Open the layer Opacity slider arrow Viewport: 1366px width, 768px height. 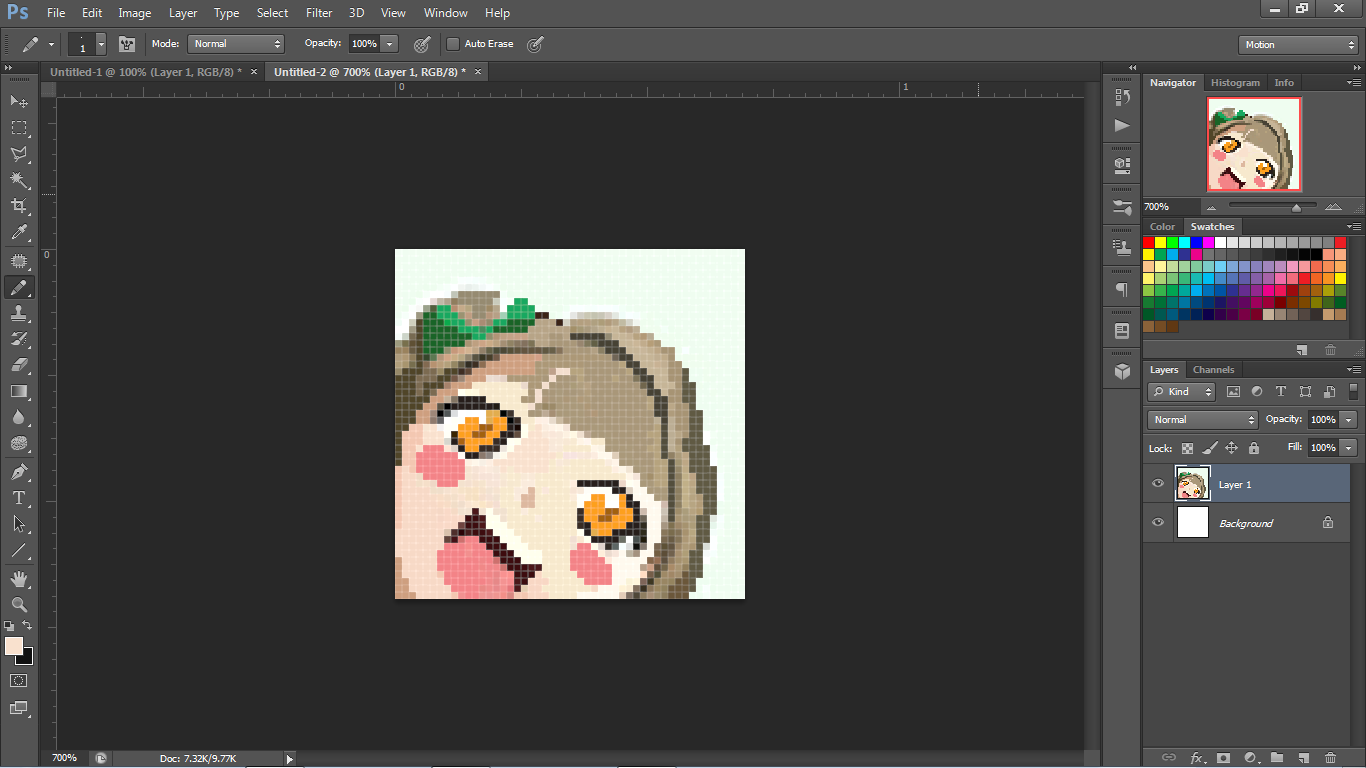click(1349, 420)
